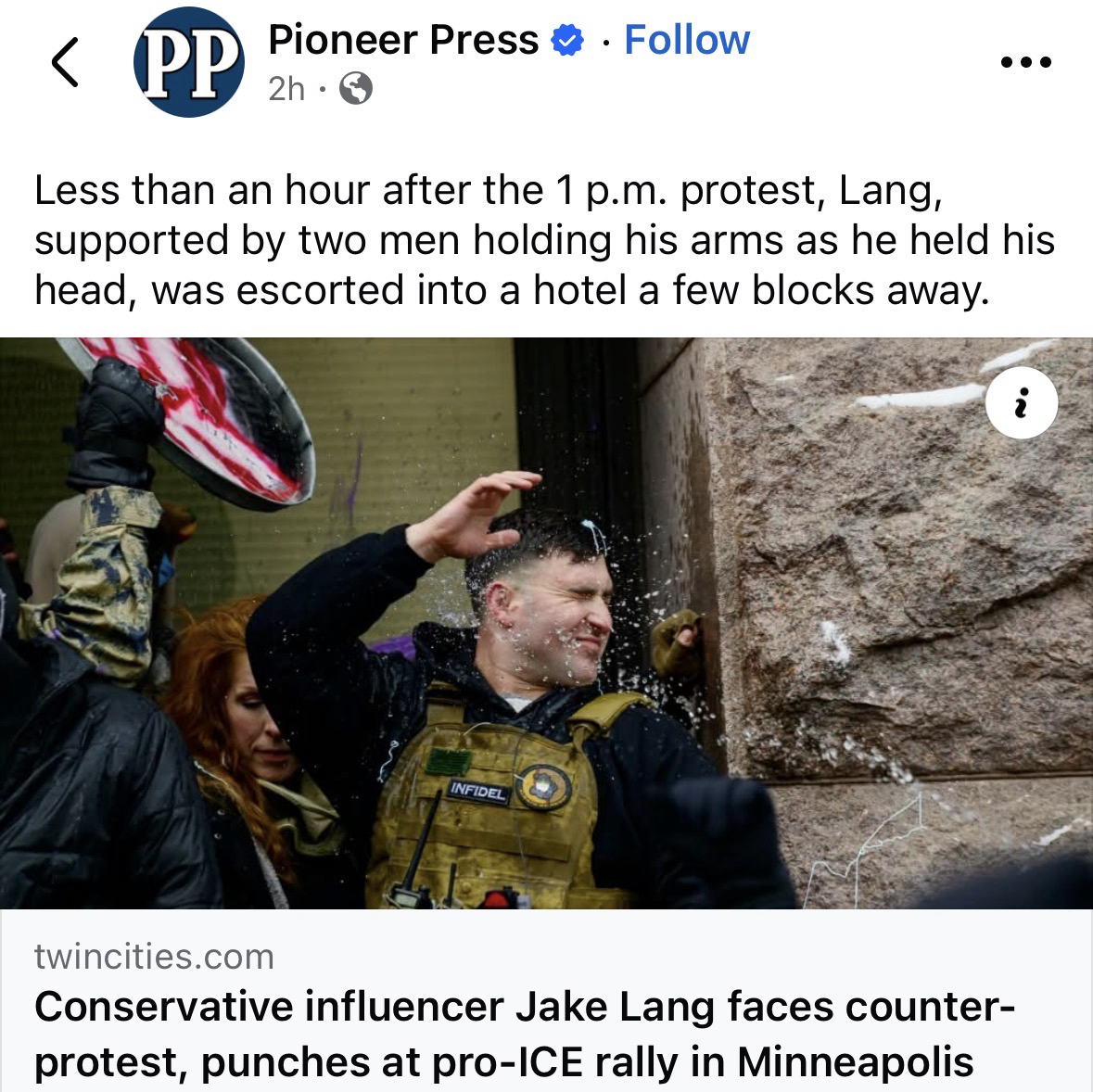Follow the Pioneer Press page
Screen dimensions: 1093x1092
pos(687,39)
